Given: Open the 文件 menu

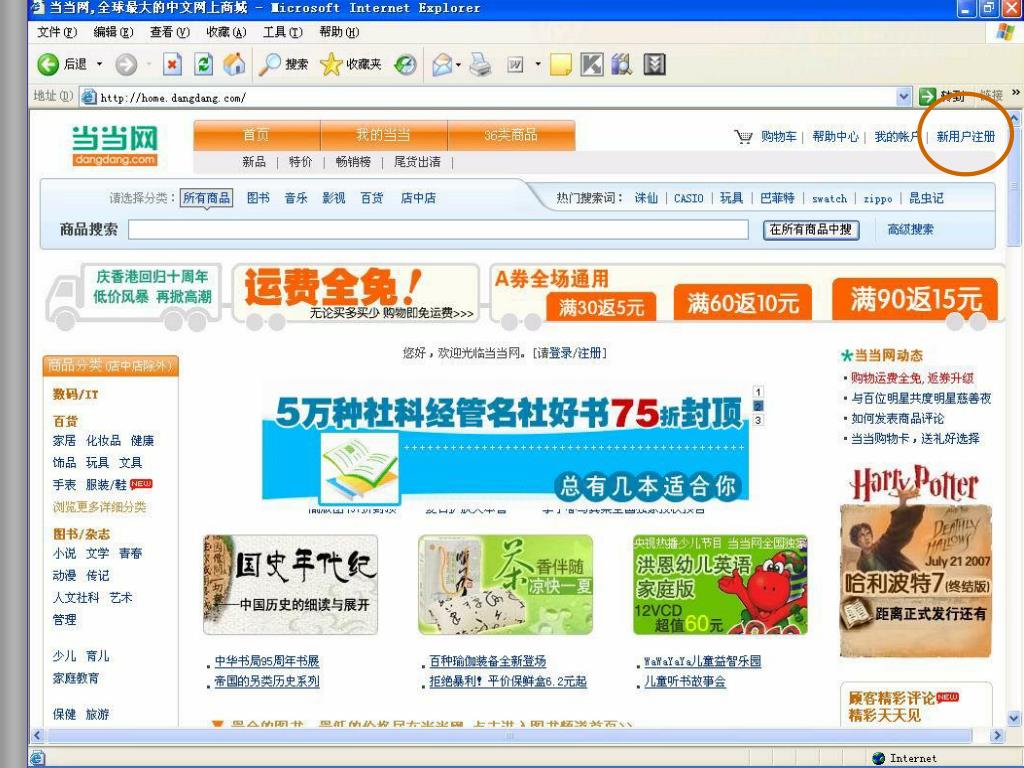Looking at the screenshot, I should pyautogui.click(x=57, y=32).
